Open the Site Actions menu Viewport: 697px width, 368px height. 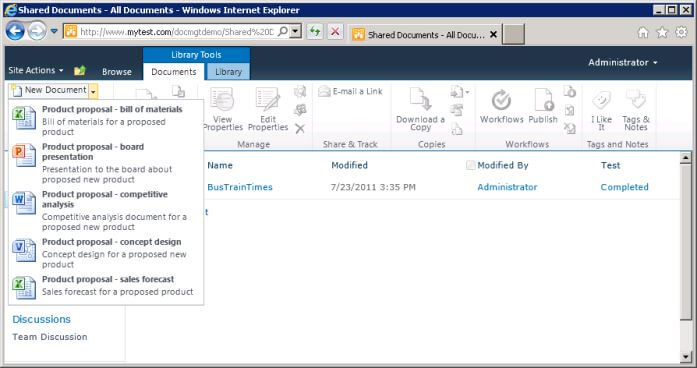(36, 70)
